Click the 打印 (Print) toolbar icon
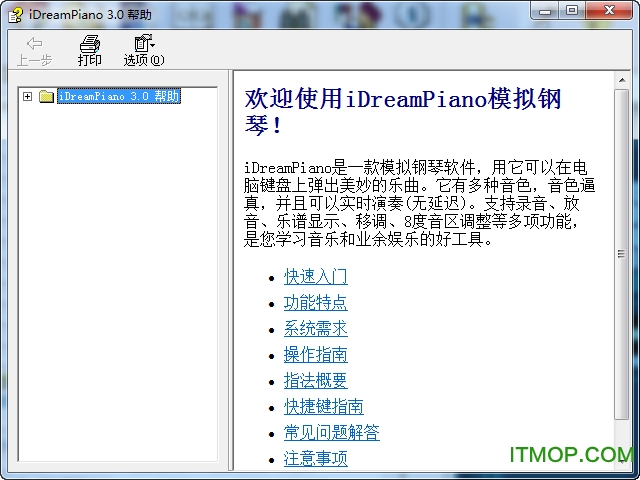Image resolution: width=640 pixels, height=480 pixels. pos(89,51)
